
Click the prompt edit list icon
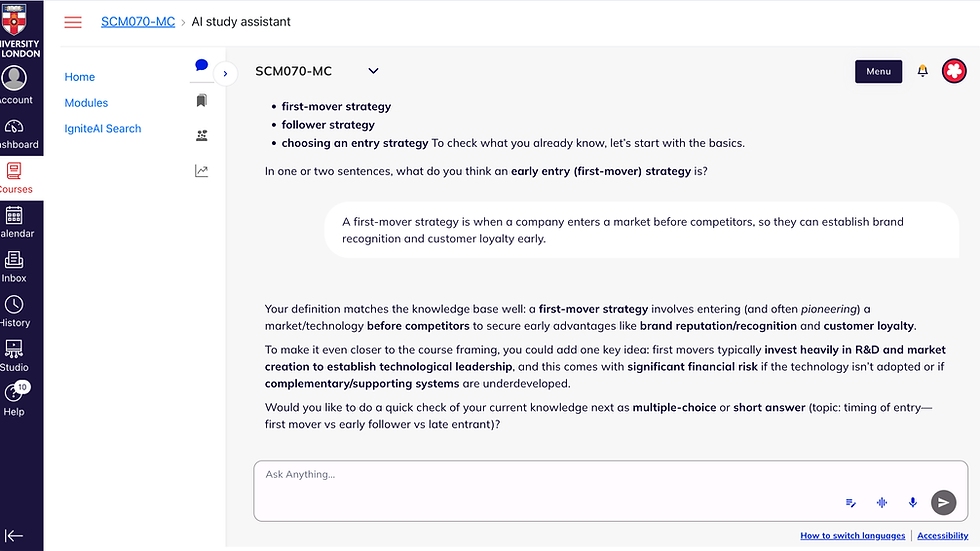pyautogui.click(x=851, y=502)
